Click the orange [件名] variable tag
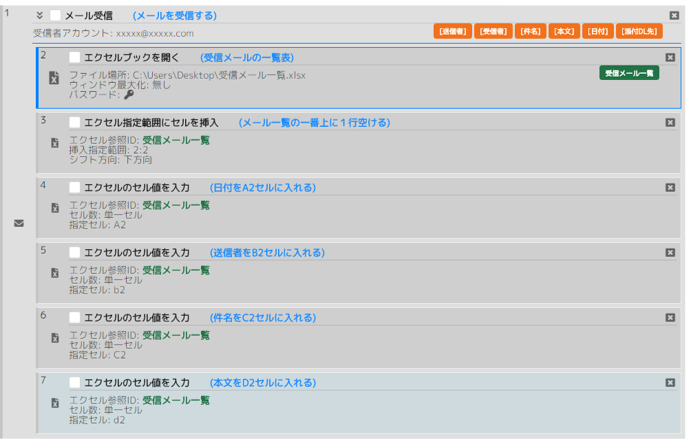 (x=530, y=31)
